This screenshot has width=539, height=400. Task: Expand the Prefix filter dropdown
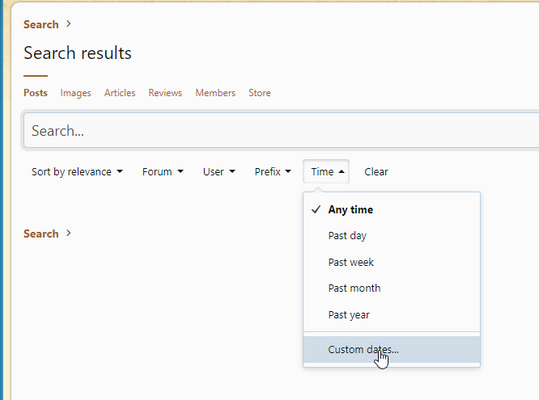273,171
